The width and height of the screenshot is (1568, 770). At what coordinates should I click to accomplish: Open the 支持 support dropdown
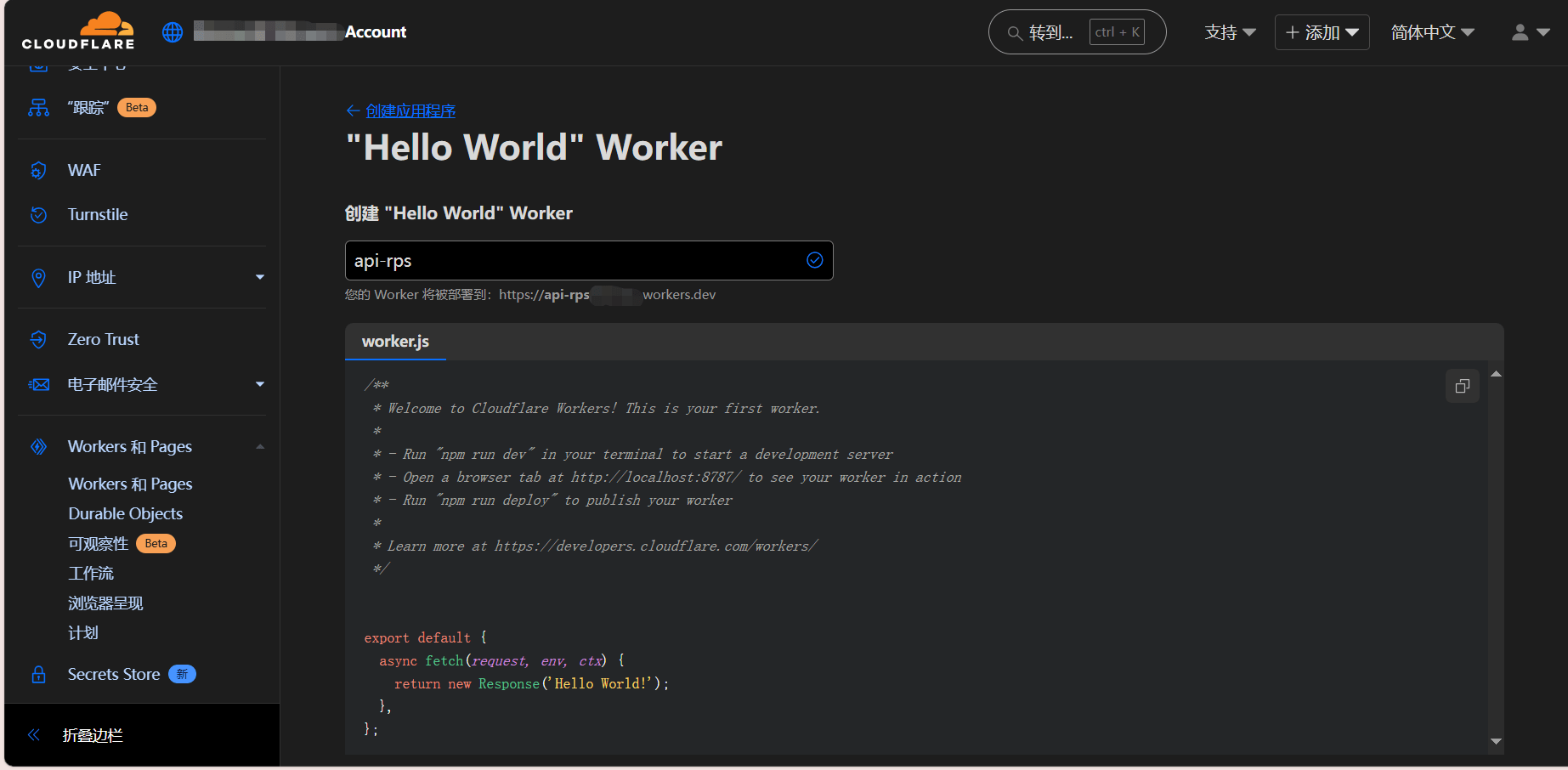(x=1229, y=32)
